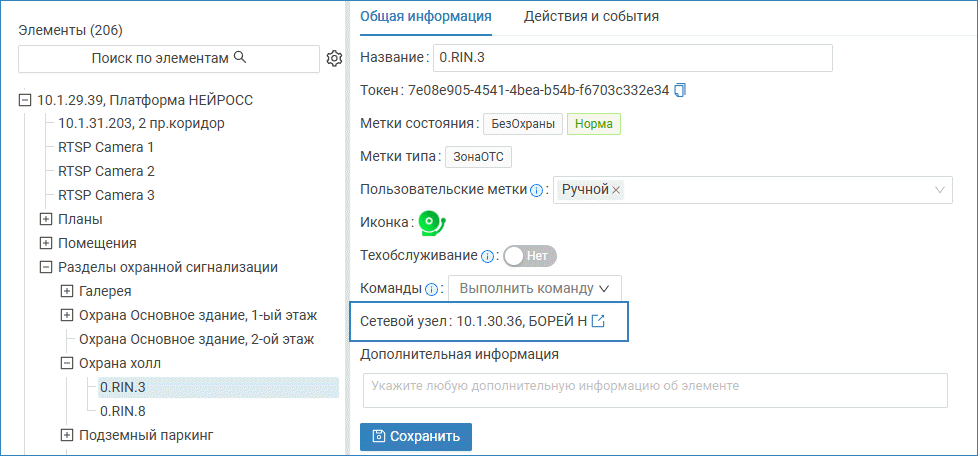Select the Общая информация tab

425,16
